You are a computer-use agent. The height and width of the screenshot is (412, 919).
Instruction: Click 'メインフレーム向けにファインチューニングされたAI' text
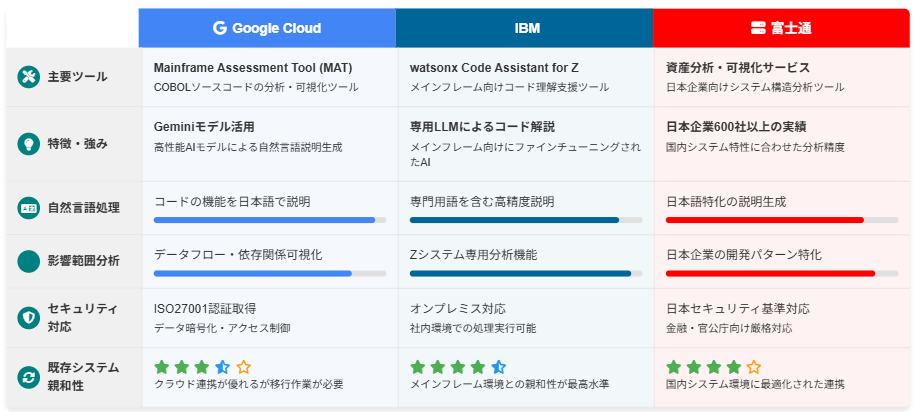(x=525, y=154)
